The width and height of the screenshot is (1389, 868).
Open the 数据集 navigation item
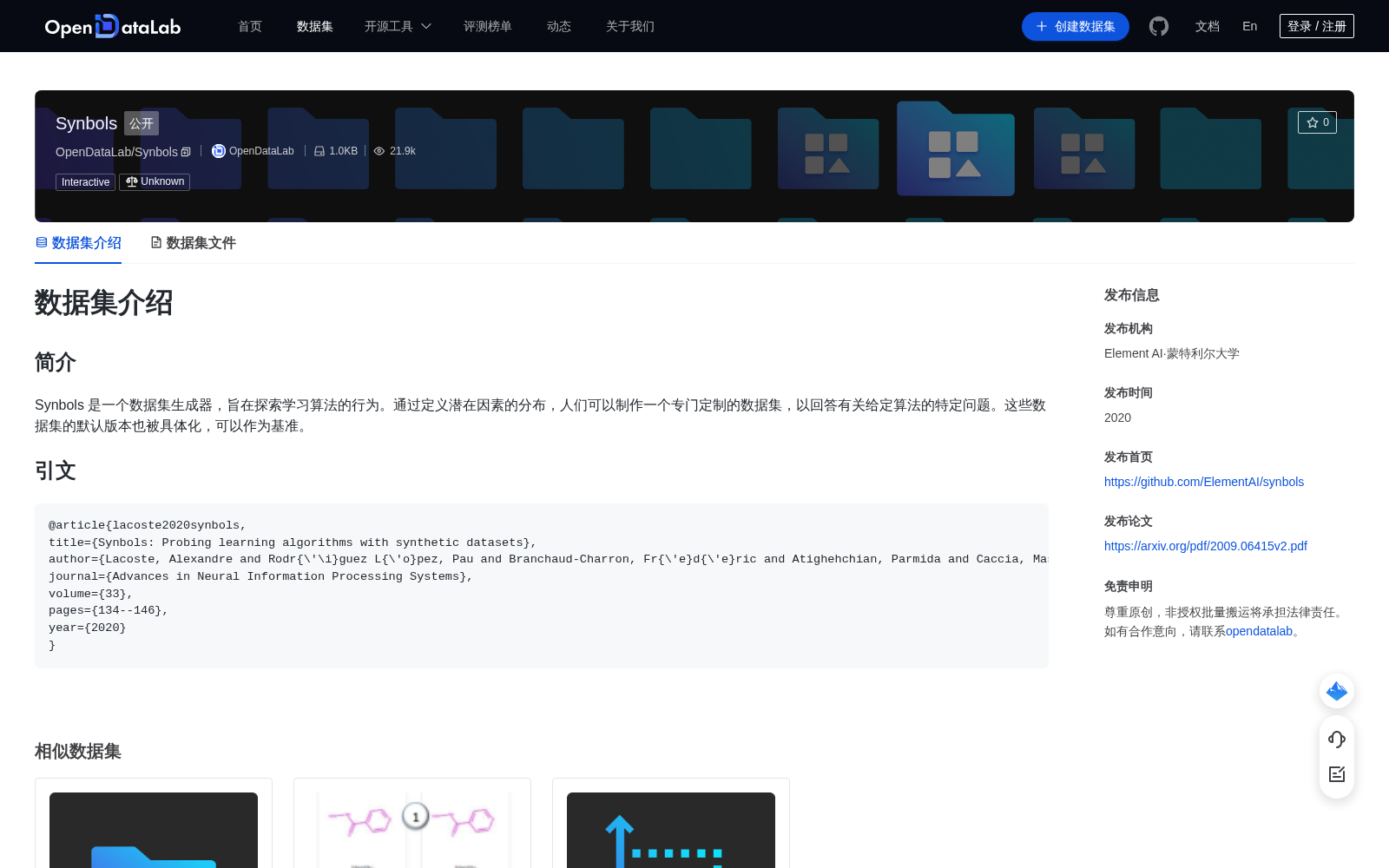pos(315,26)
